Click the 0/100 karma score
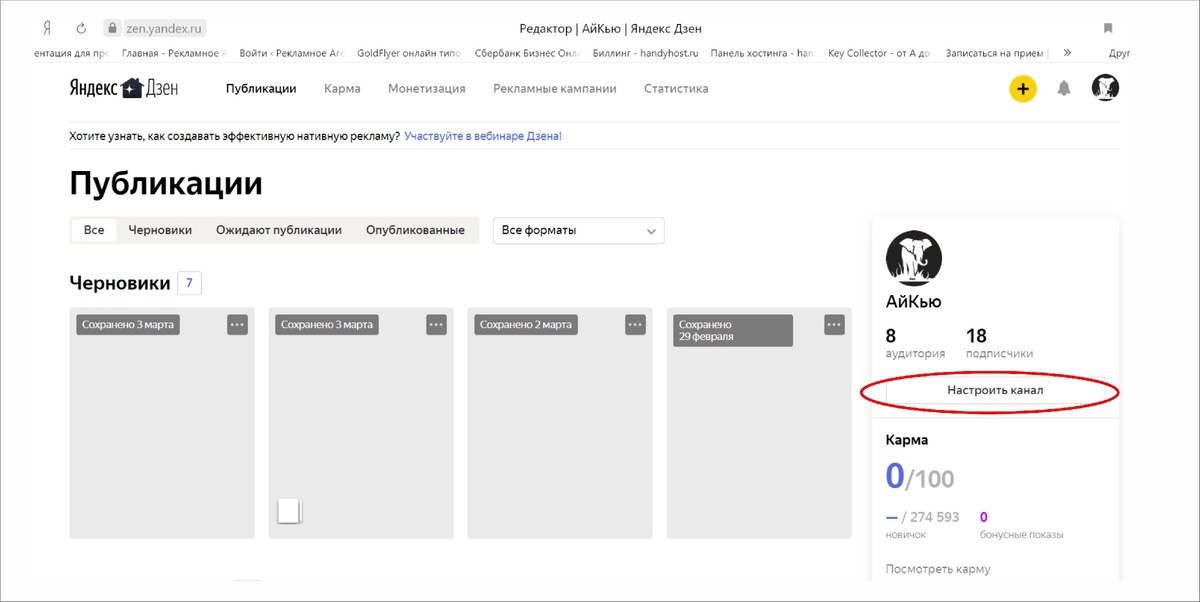The height and width of the screenshot is (602, 1200). tap(920, 476)
